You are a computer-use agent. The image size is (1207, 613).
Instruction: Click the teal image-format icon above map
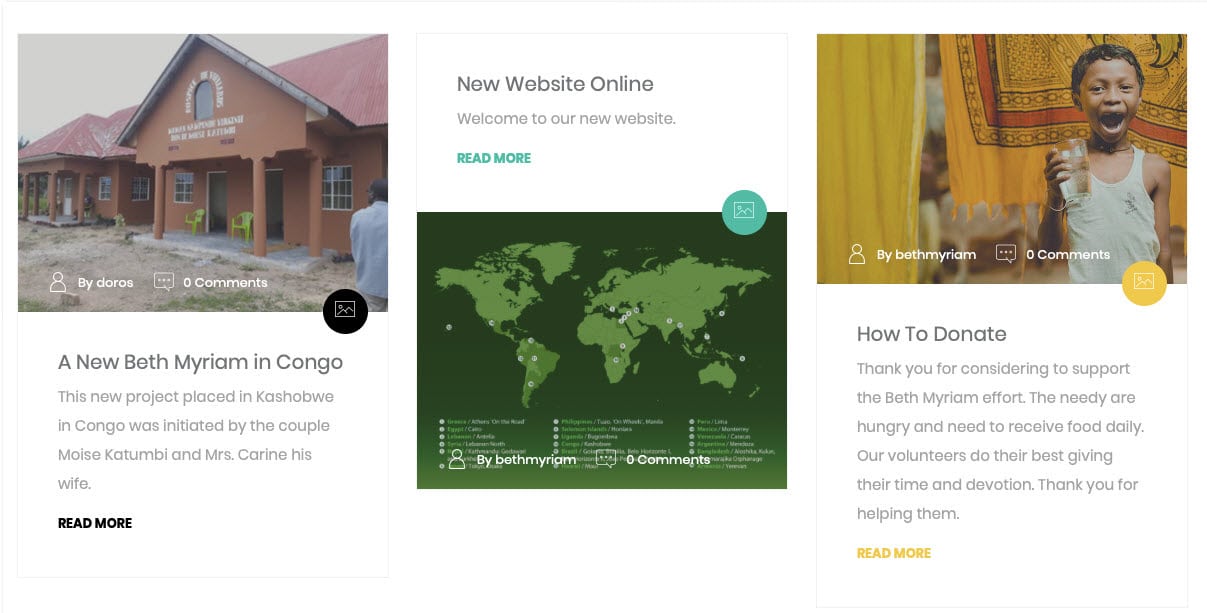pyautogui.click(x=744, y=211)
